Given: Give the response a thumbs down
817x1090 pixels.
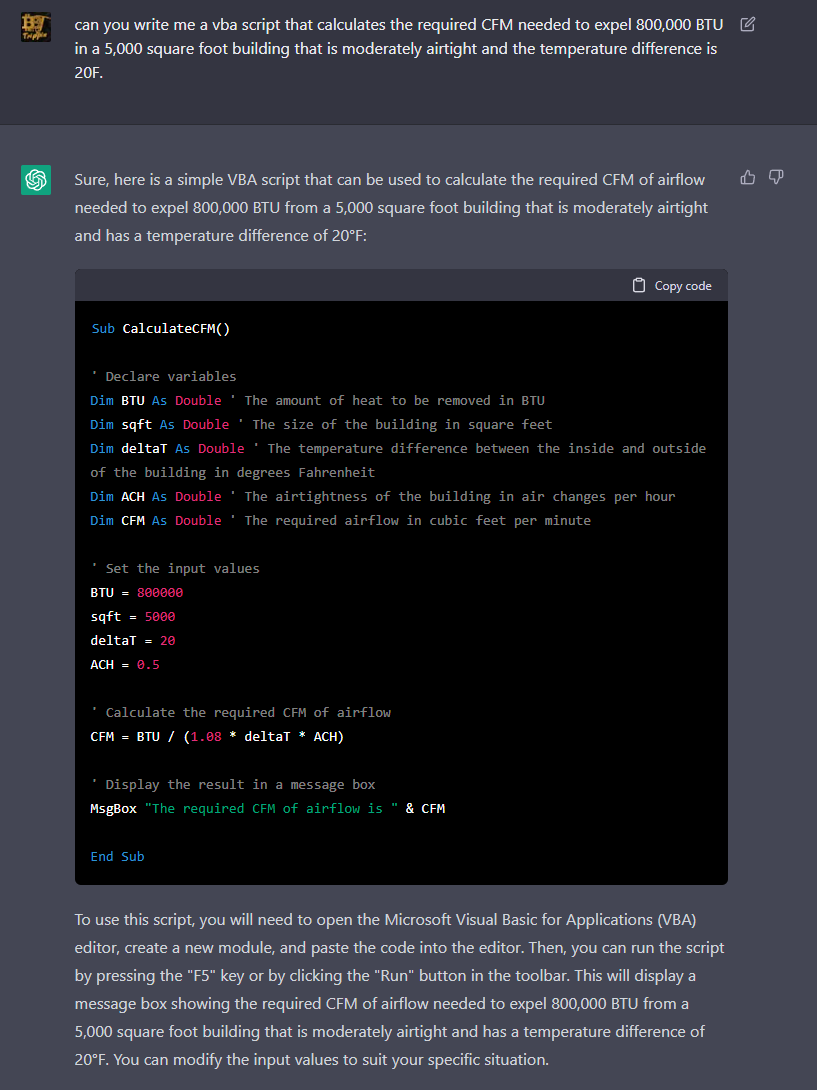Looking at the screenshot, I should pos(776,177).
